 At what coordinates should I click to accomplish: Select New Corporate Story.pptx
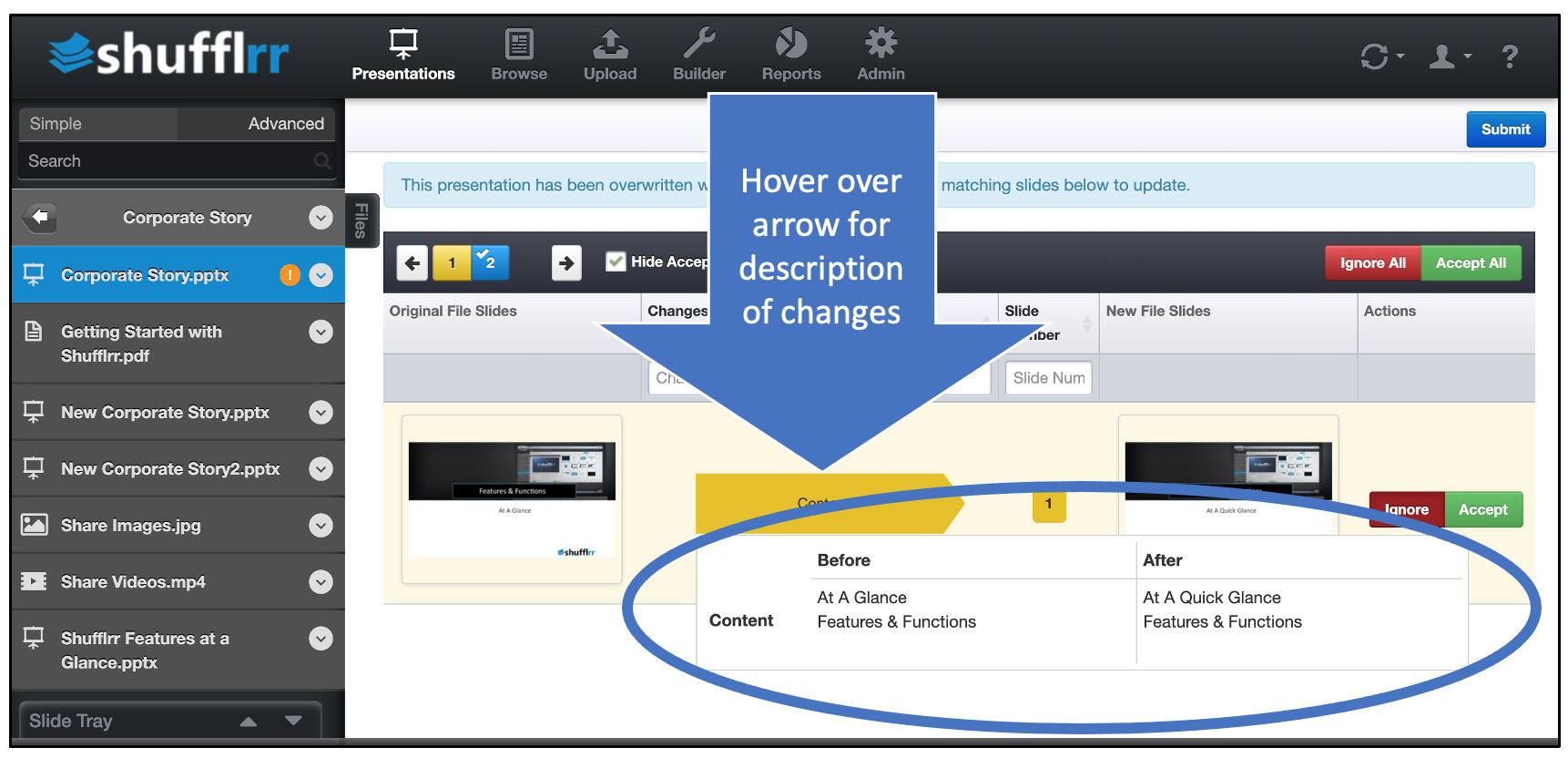coord(165,413)
